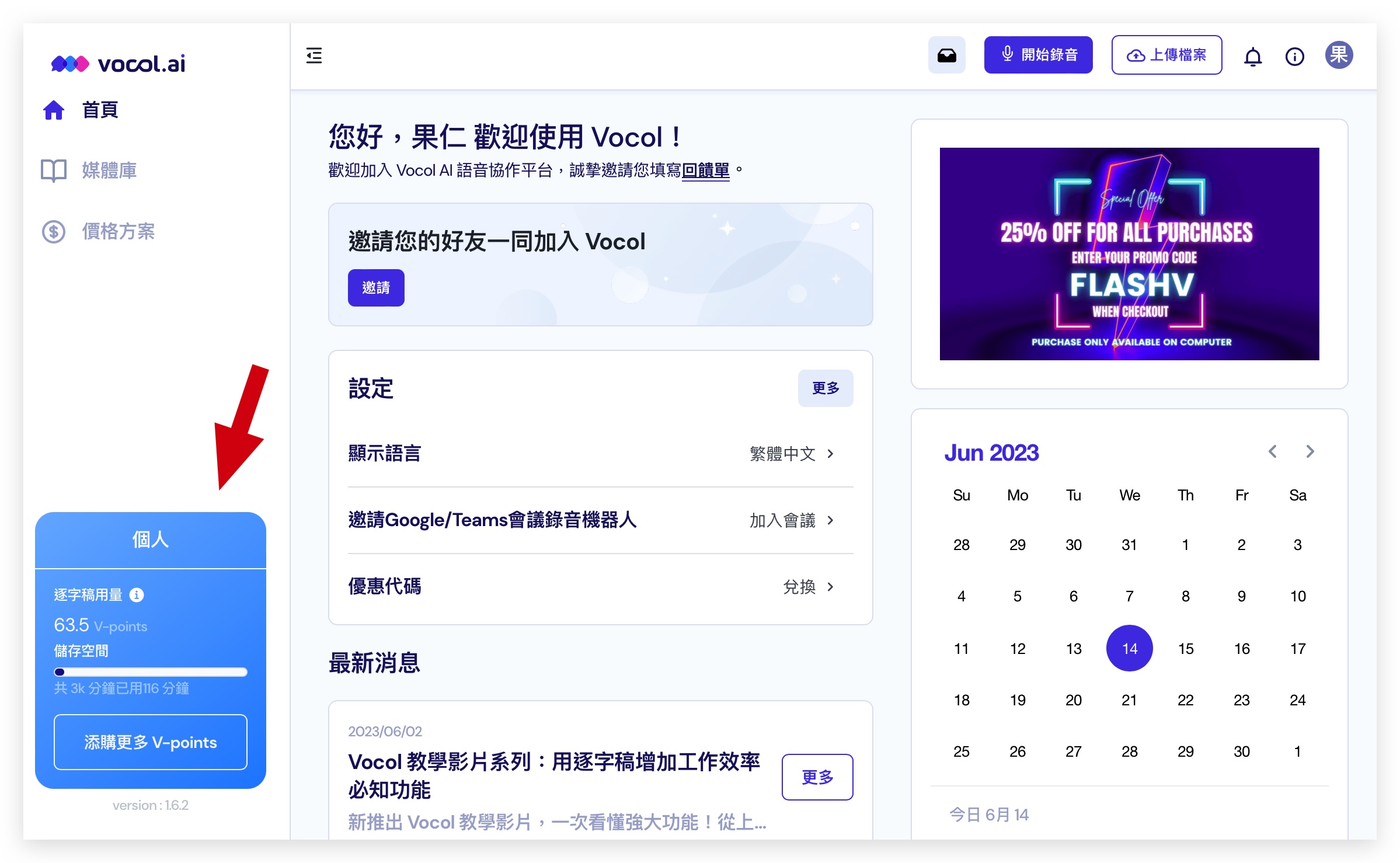
Task: Click the Jun 2023 calendar heading
Action: click(x=991, y=453)
